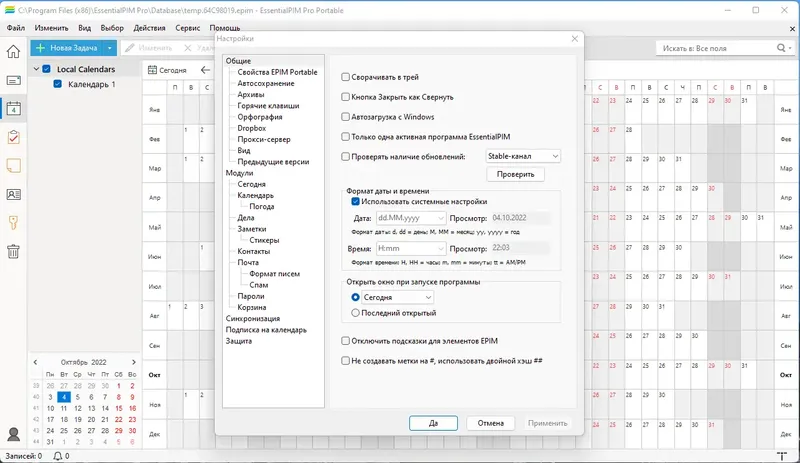The image size is (800, 463).
Task: Select Прокси-сервер in settings tree
Action: click(x=264, y=139)
